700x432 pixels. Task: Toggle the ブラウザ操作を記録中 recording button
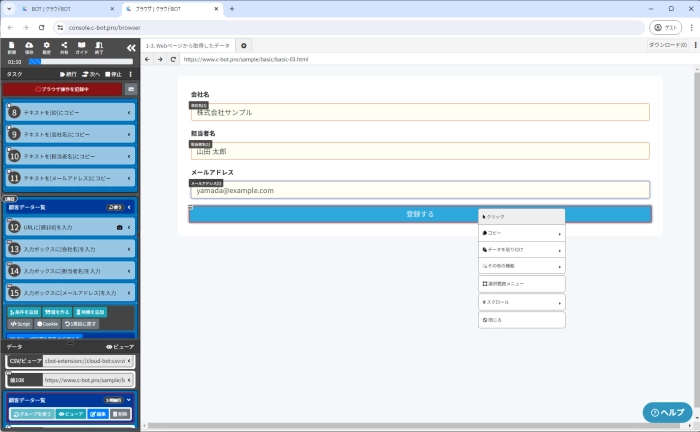[x=62, y=90]
